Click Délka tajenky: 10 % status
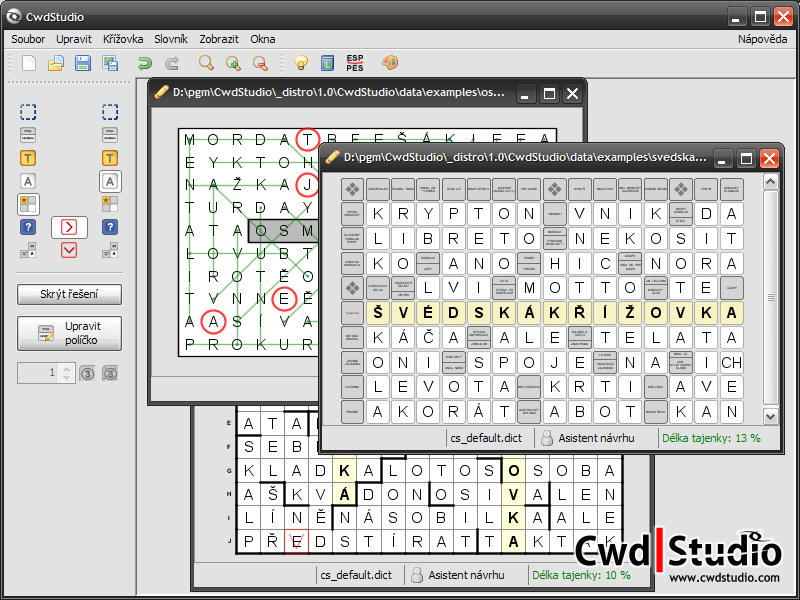The height and width of the screenshot is (600, 800). pos(581,575)
